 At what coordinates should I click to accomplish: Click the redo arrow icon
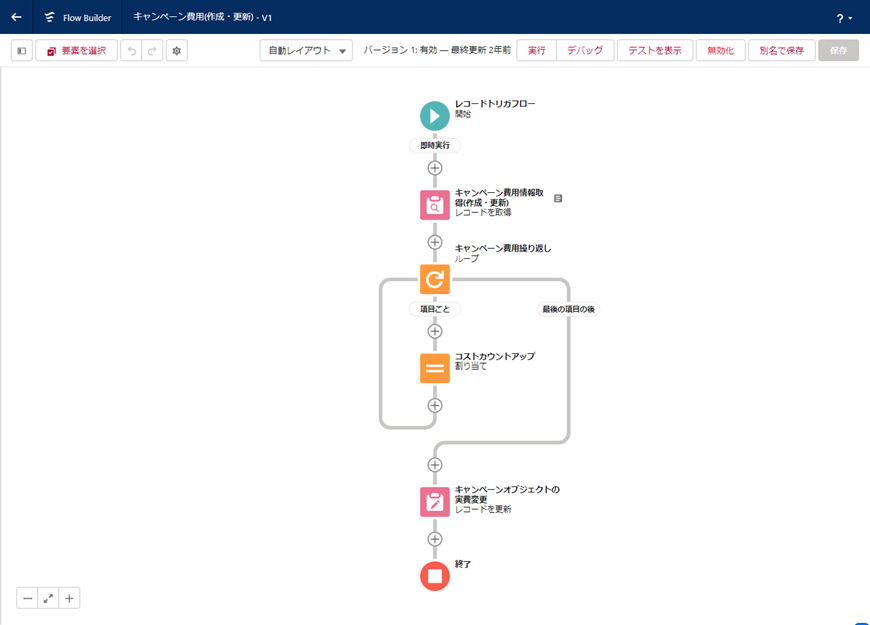coord(152,51)
